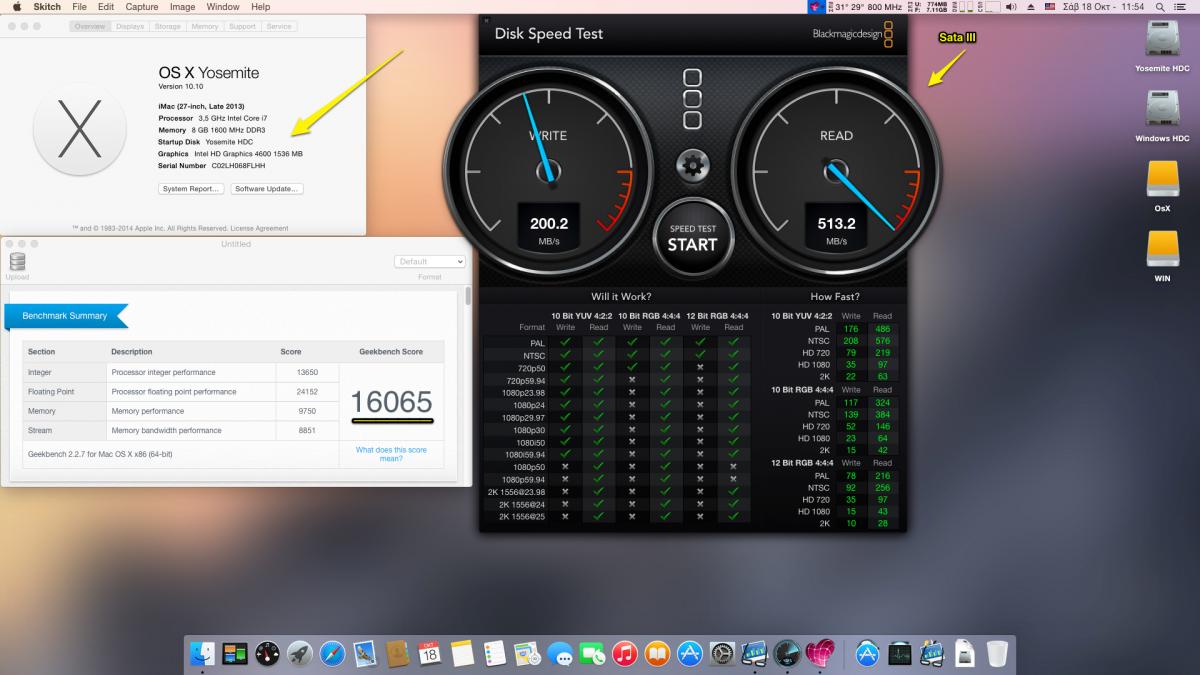Screen dimensions: 1200x675
Task: Click the 513.2 MB/s read speed readout
Action: point(836,229)
